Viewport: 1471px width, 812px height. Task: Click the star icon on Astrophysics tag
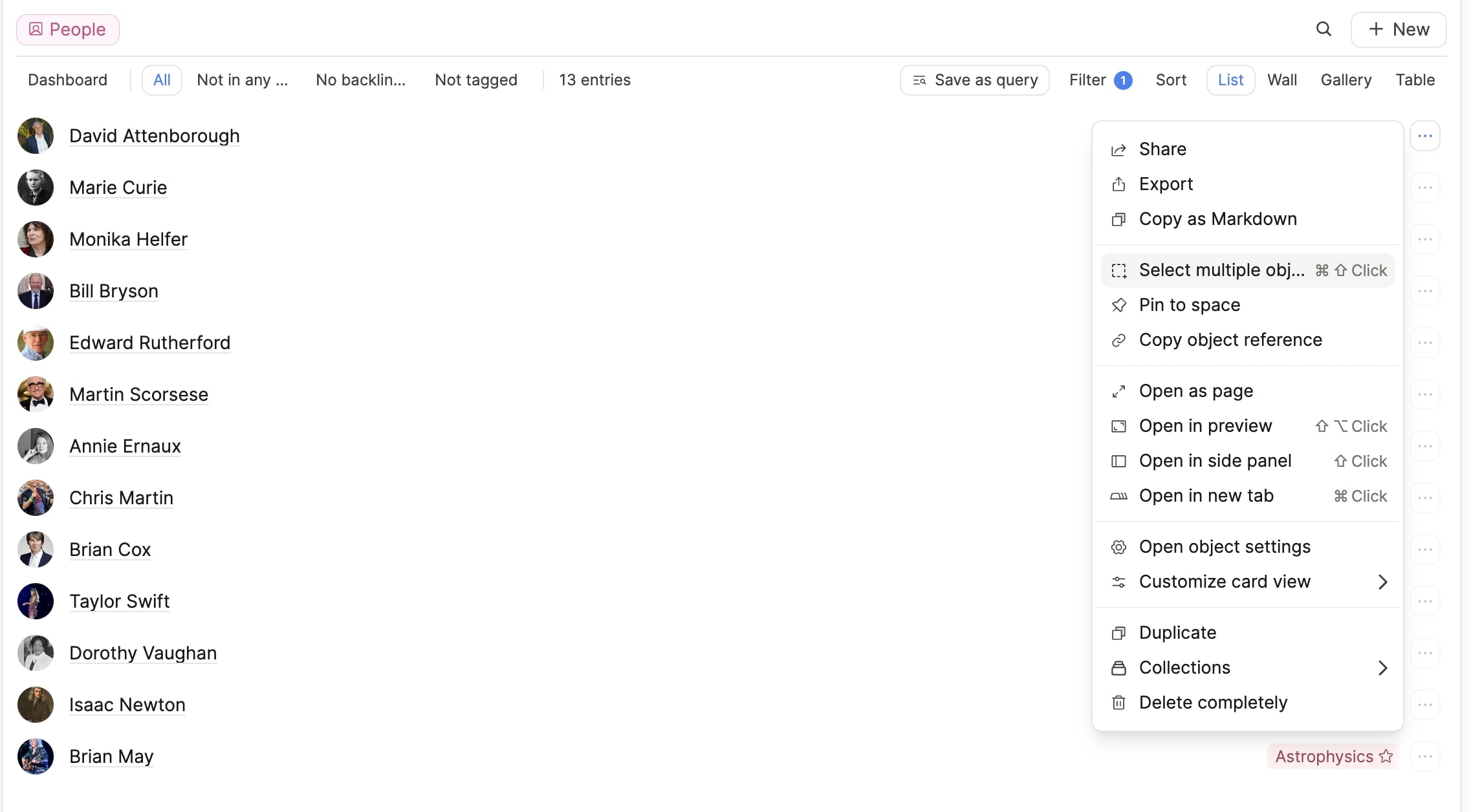pyautogui.click(x=1386, y=756)
